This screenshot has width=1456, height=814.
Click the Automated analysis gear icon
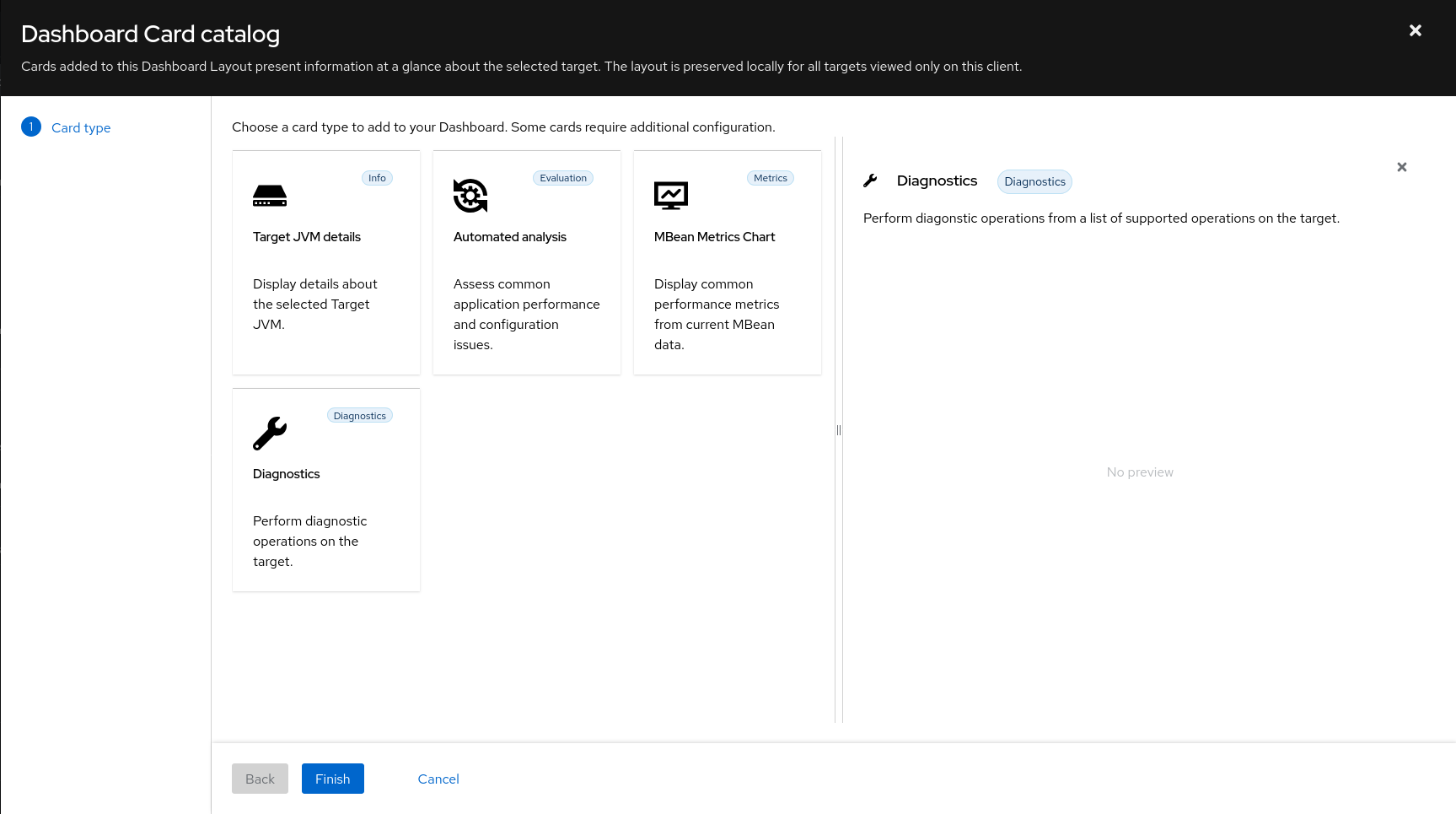(x=470, y=196)
